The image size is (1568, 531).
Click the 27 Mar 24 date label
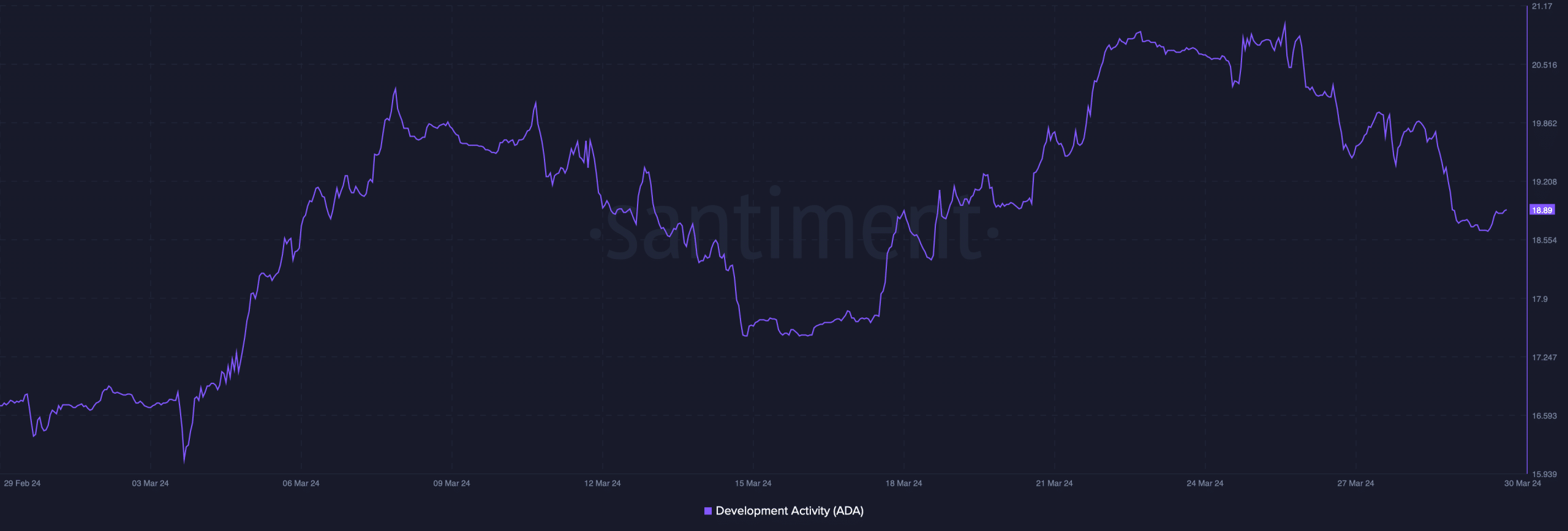tap(1355, 483)
